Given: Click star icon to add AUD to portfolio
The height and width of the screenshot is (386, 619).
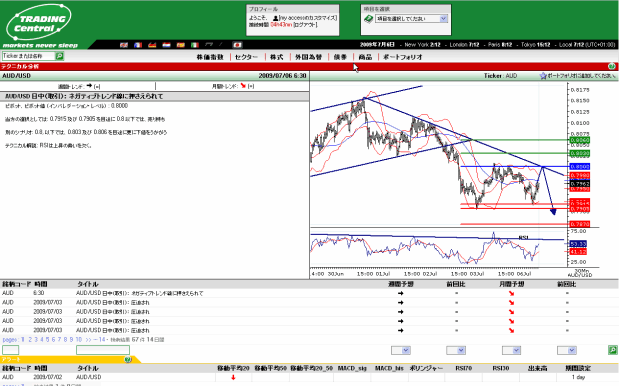Looking at the screenshot, I should (543, 76).
